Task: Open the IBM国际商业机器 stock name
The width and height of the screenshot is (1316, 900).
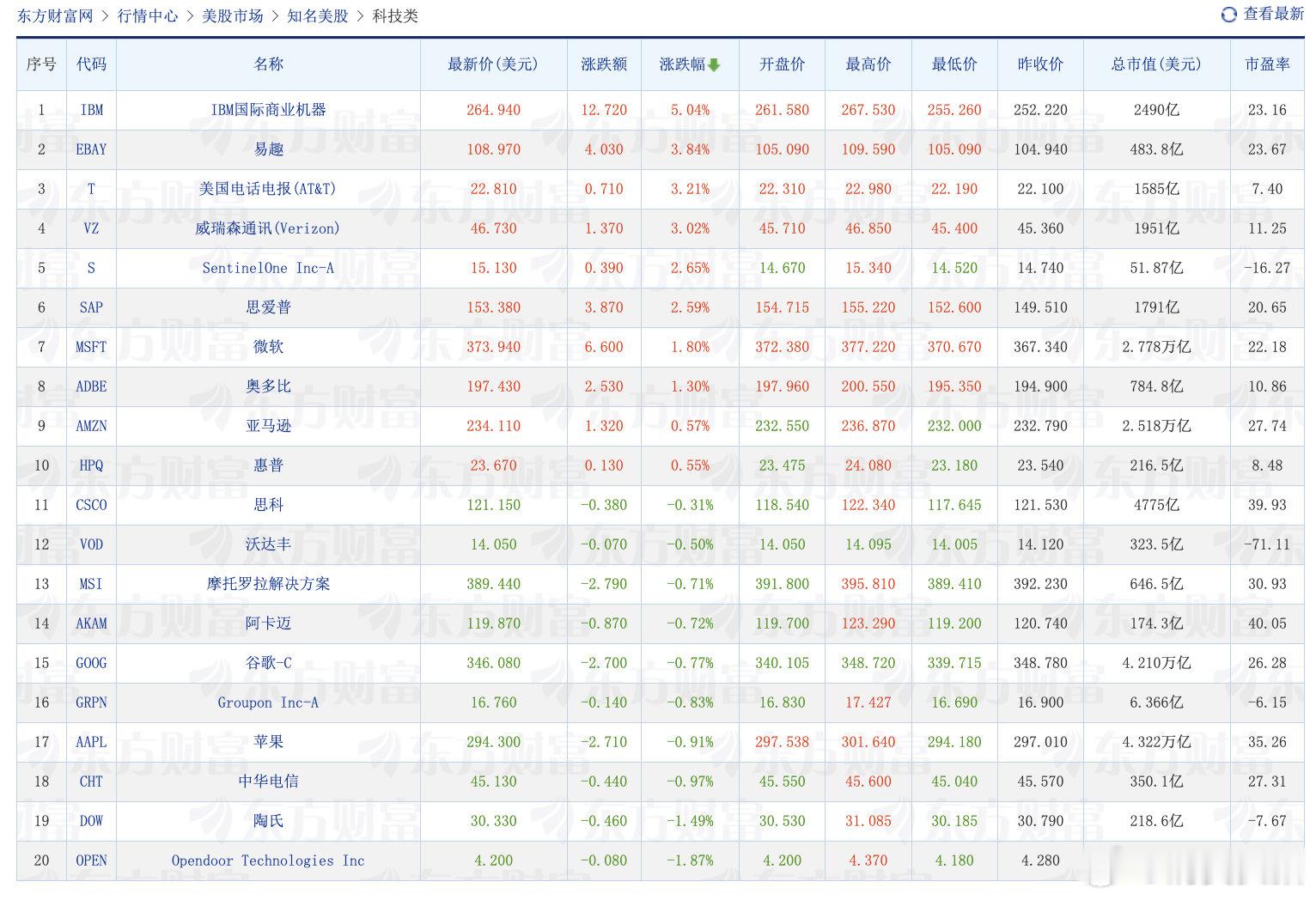Action: pyautogui.click(x=268, y=110)
